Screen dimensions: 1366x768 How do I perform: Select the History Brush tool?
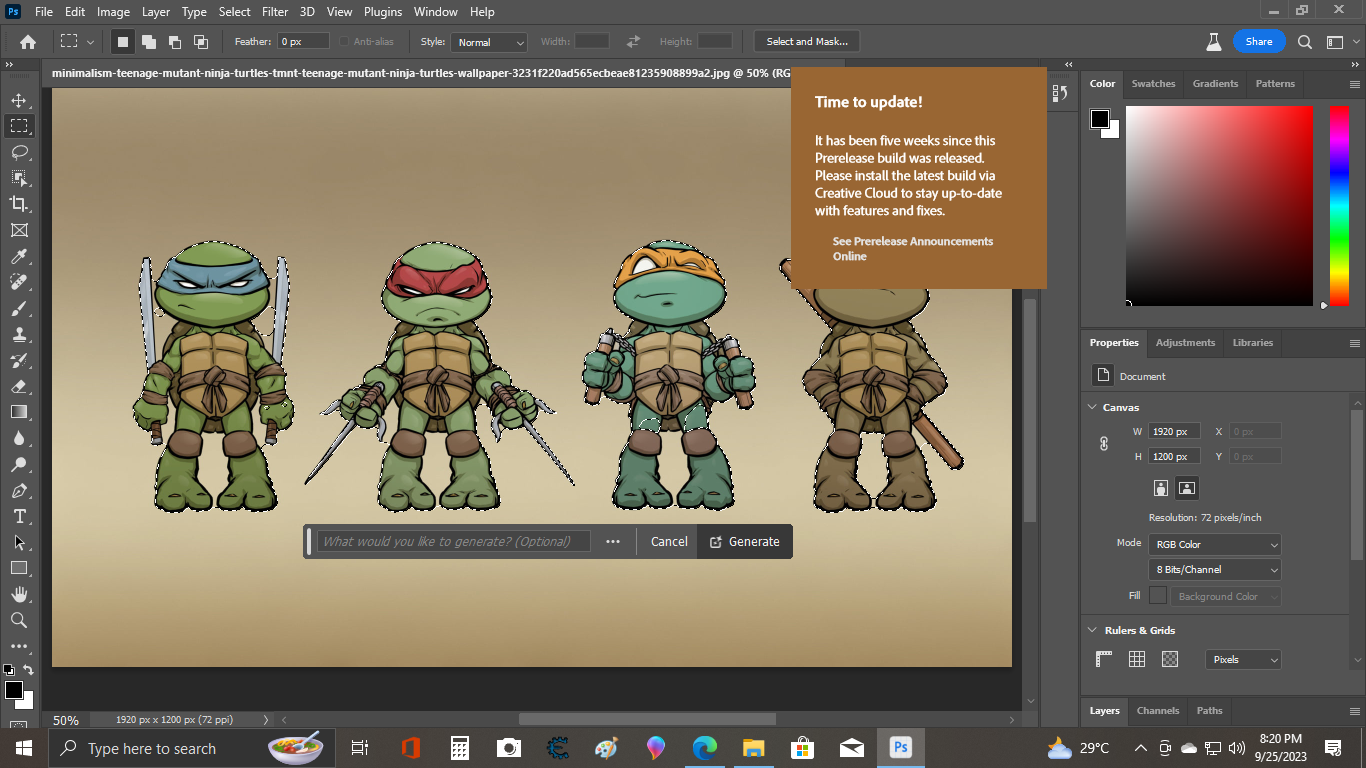click(x=19, y=360)
